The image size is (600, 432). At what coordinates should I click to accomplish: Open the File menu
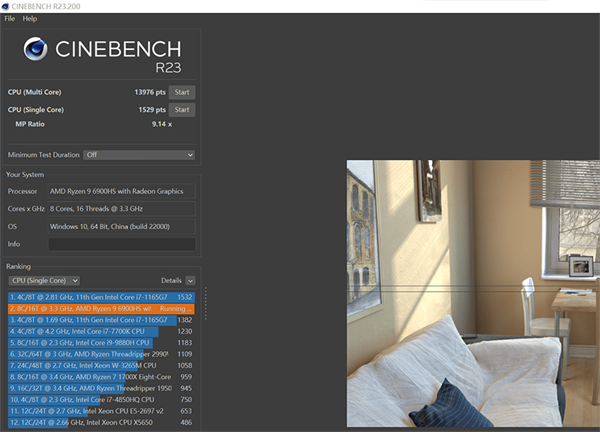pyautogui.click(x=10, y=19)
